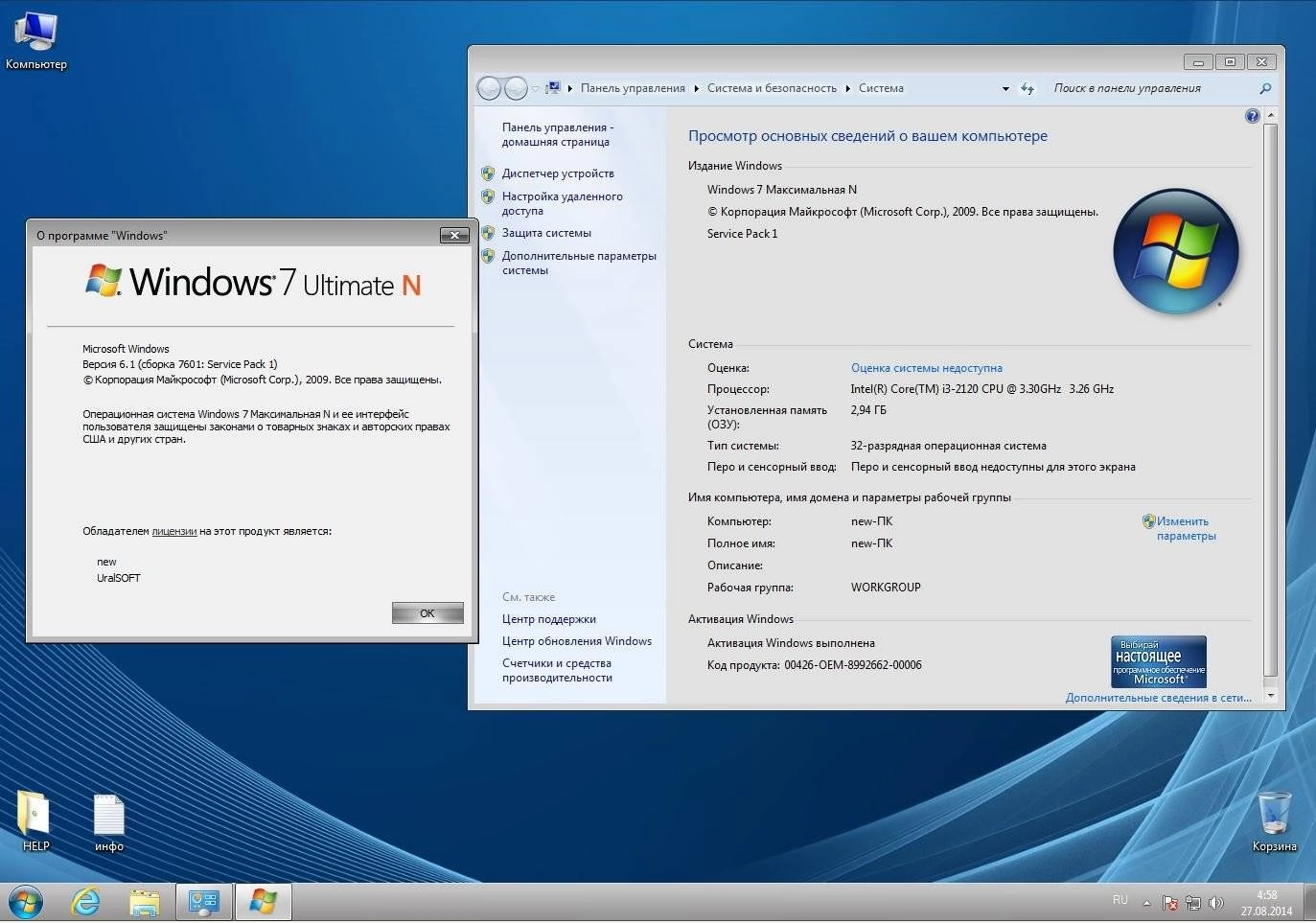Open Windows Explorer folder taskbar icon
This screenshot has height=923, width=1316.
click(145, 902)
